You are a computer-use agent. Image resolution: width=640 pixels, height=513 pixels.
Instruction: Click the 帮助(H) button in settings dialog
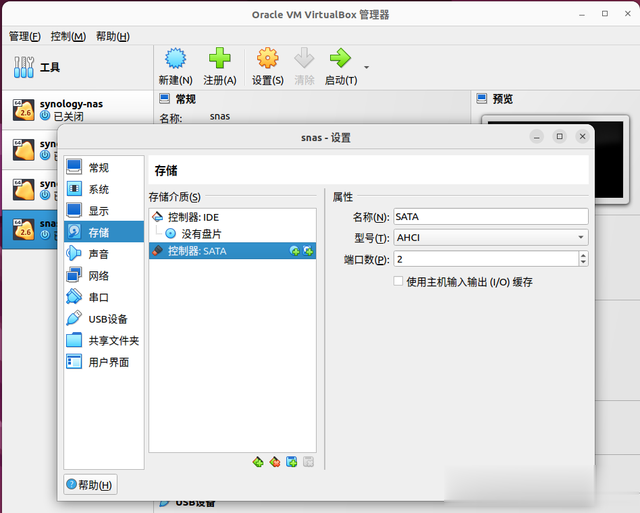[90, 484]
